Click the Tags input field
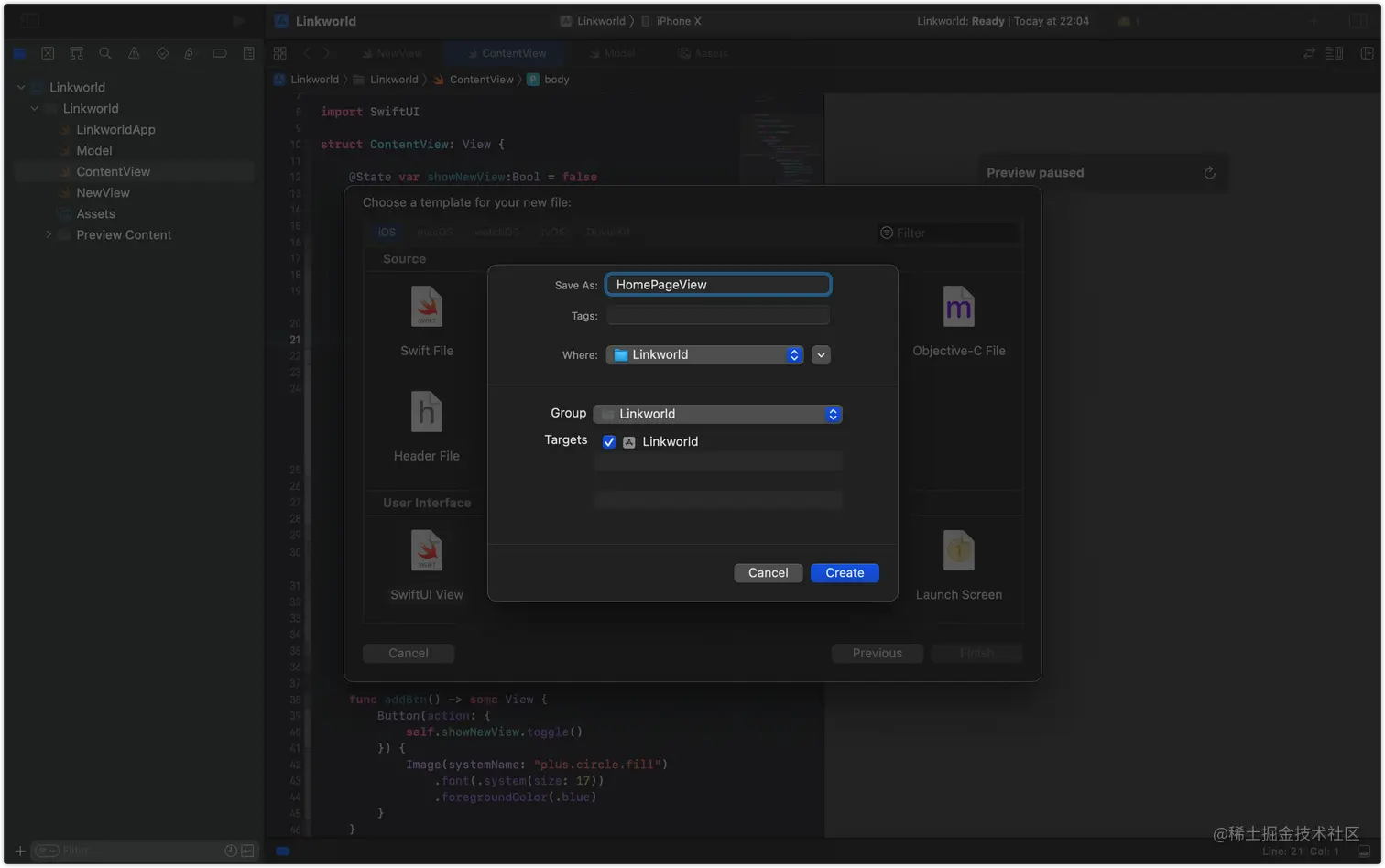1385x868 pixels. (718, 315)
